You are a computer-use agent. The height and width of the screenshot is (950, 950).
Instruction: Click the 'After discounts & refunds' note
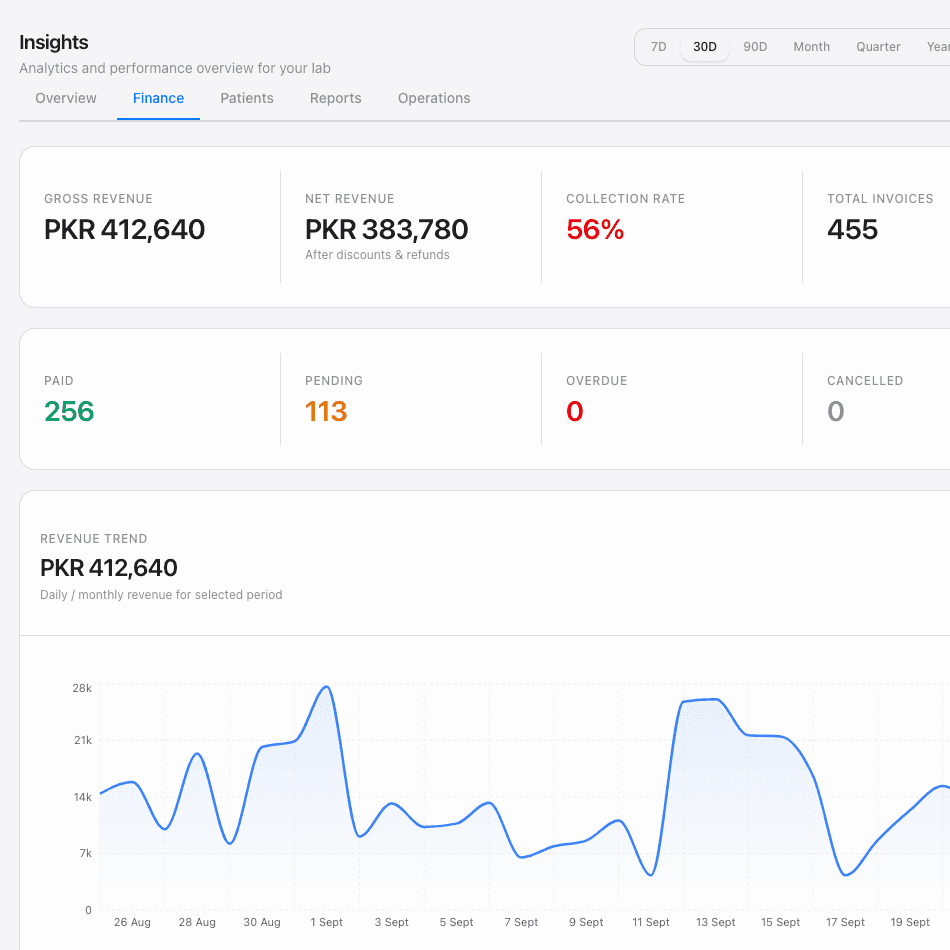(x=377, y=255)
